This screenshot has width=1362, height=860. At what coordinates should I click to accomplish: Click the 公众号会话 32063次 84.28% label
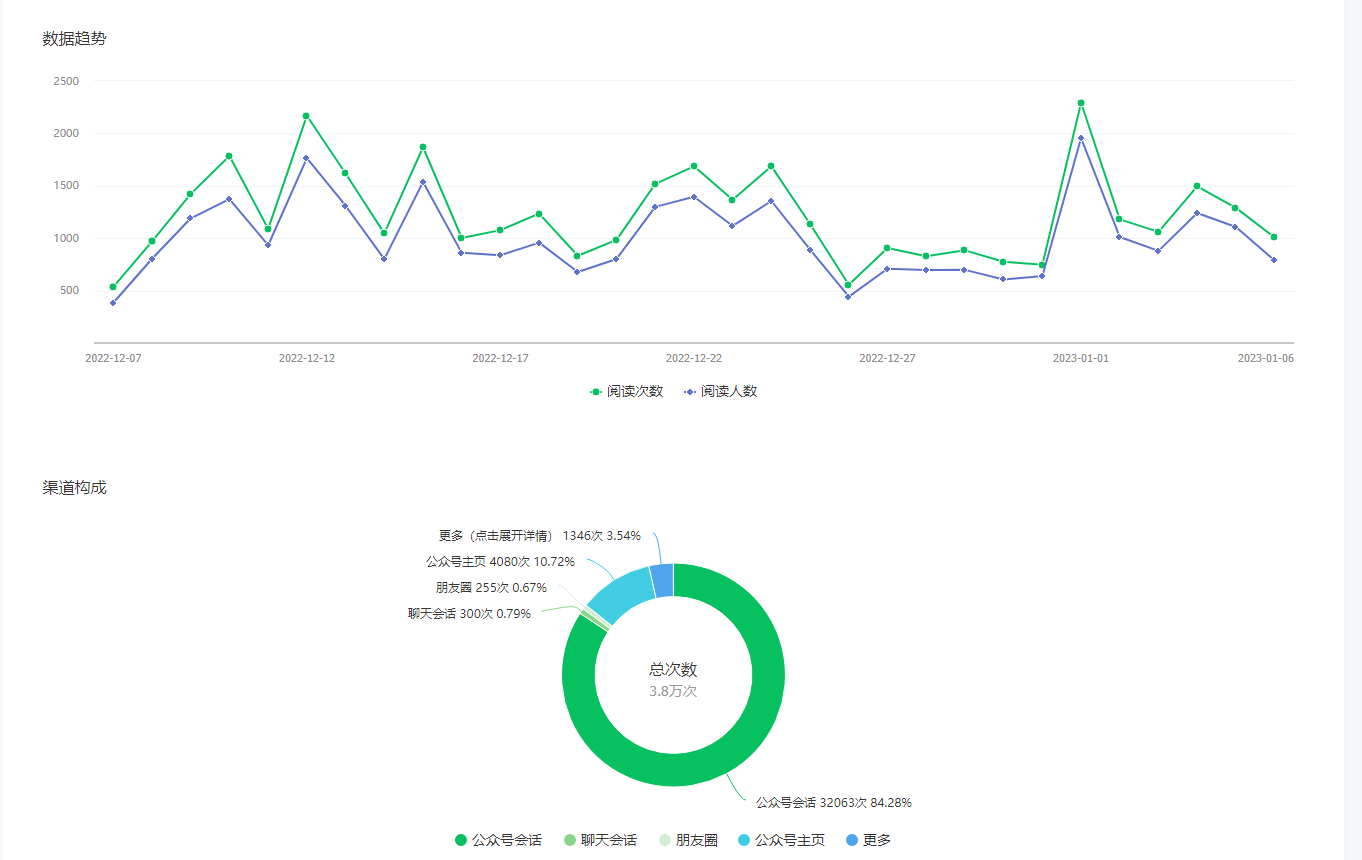point(833,802)
